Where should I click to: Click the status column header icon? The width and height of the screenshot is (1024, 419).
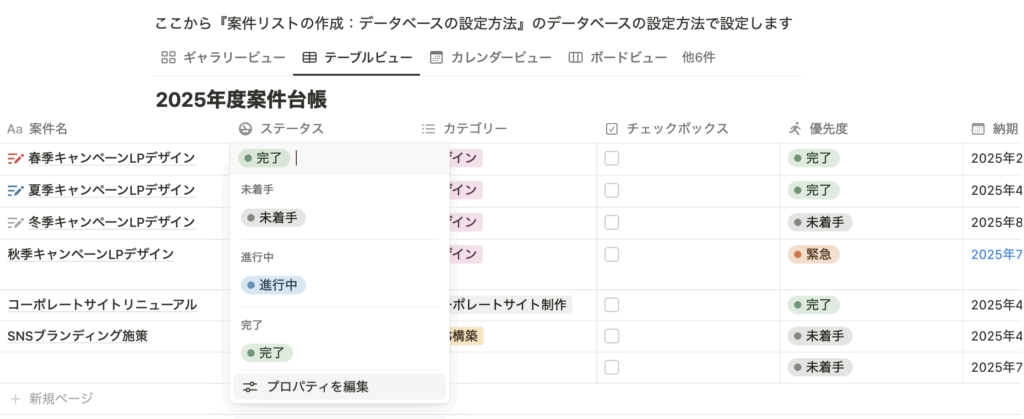(246, 129)
